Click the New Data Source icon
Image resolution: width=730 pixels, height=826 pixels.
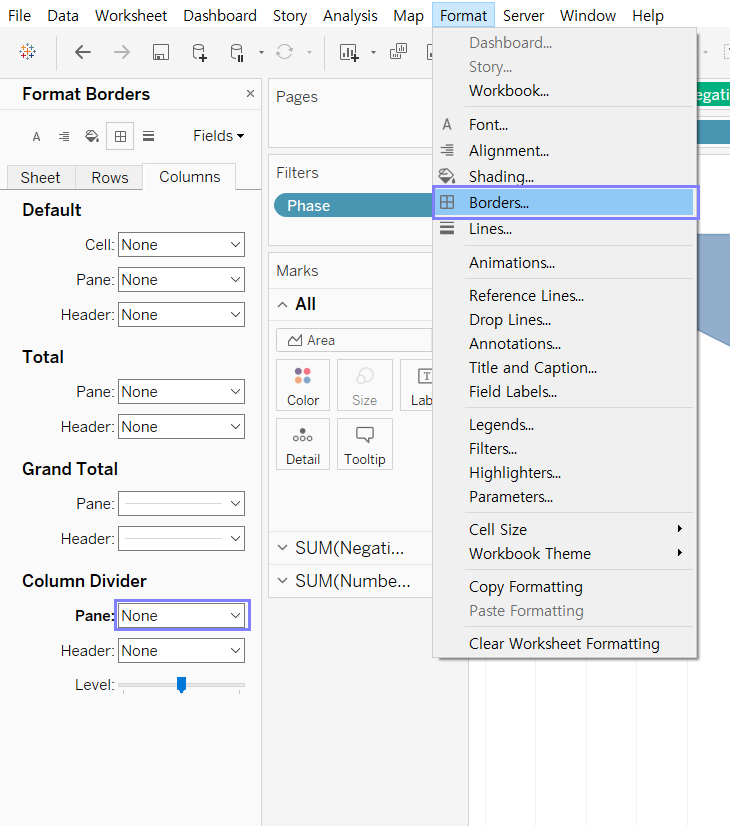click(x=199, y=52)
